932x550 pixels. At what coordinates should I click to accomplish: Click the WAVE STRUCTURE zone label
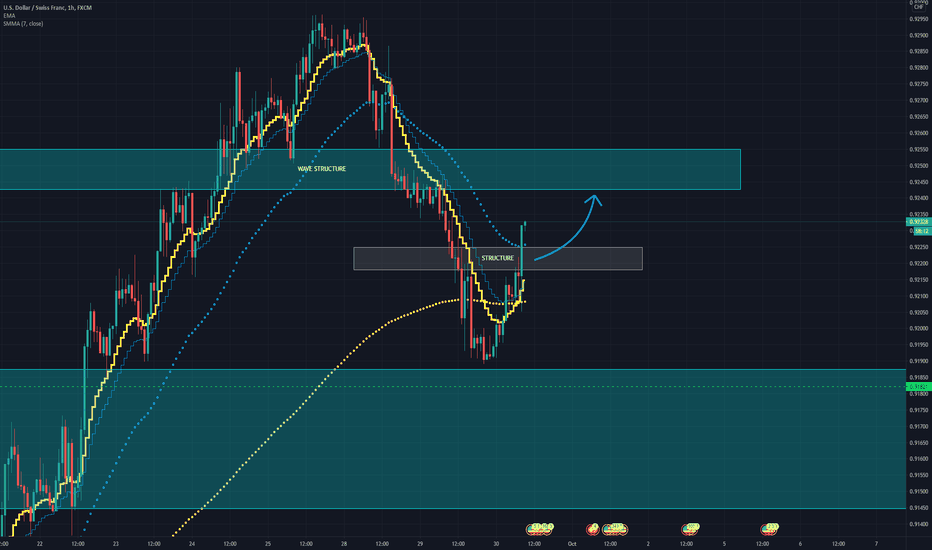click(x=322, y=169)
